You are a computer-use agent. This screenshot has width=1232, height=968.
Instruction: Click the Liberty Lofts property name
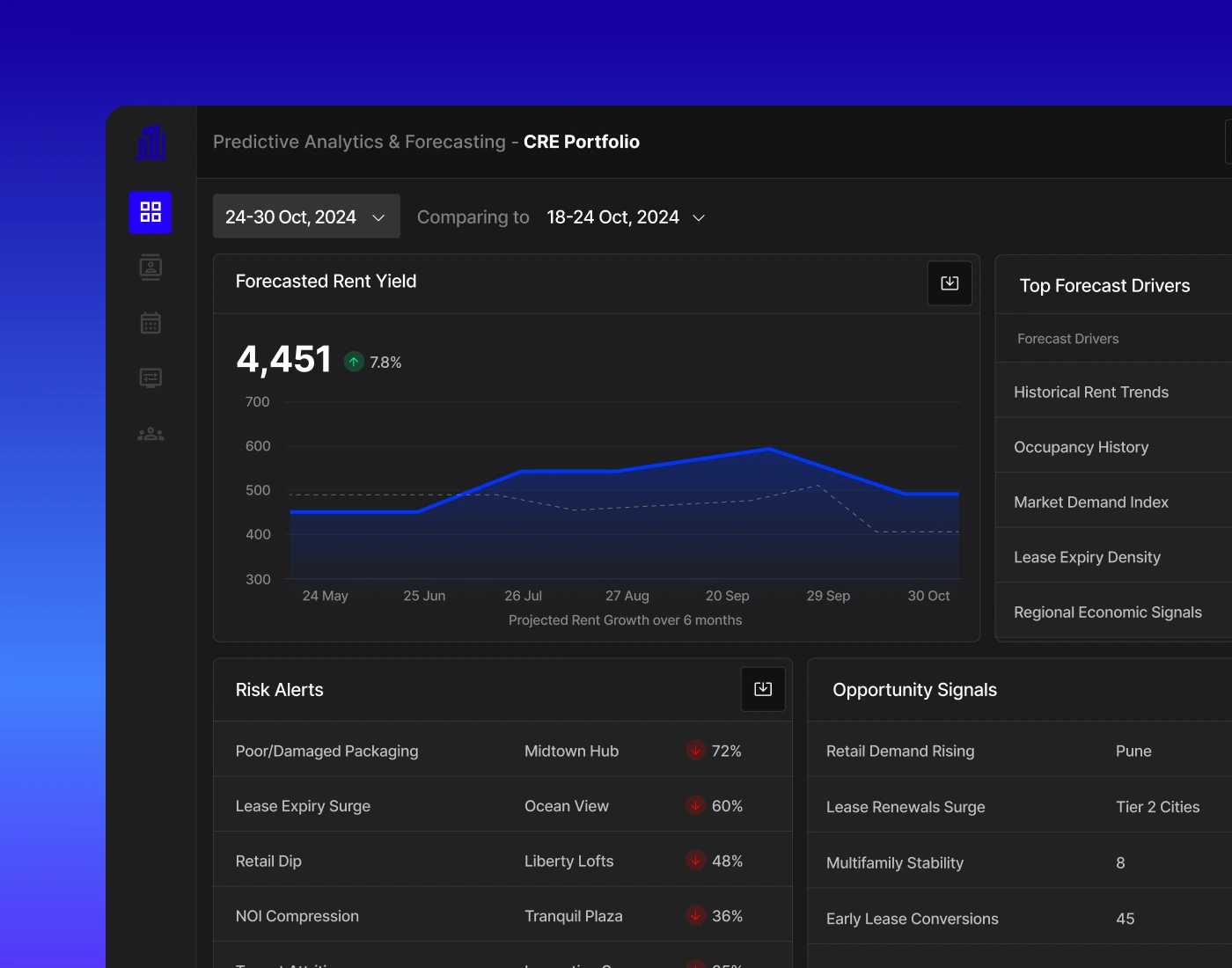568,861
